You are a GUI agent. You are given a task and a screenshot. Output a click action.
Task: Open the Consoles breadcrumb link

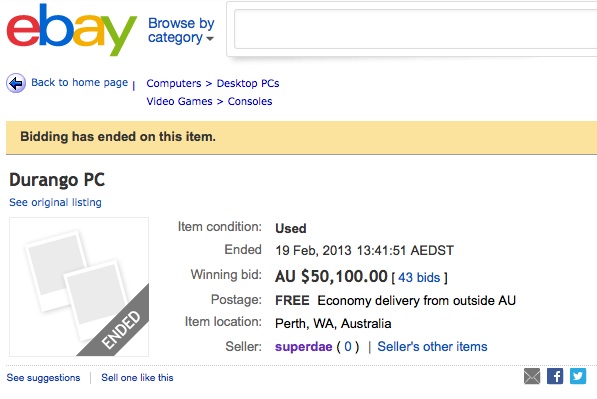pyautogui.click(x=250, y=101)
